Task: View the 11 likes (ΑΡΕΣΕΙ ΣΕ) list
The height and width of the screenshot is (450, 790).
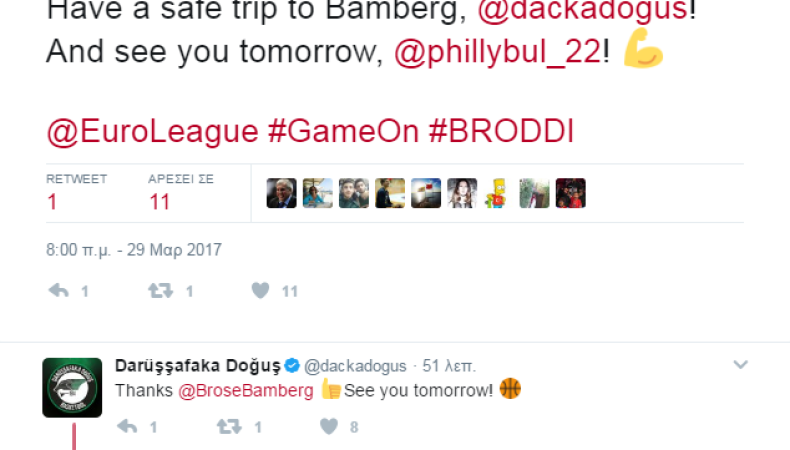Action: tap(180, 193)
